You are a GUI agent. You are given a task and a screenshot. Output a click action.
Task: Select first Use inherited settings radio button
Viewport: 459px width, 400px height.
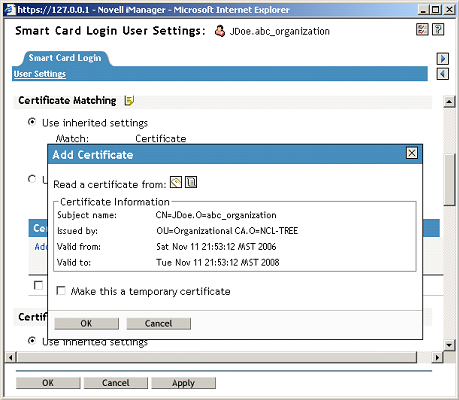point(32,122)
